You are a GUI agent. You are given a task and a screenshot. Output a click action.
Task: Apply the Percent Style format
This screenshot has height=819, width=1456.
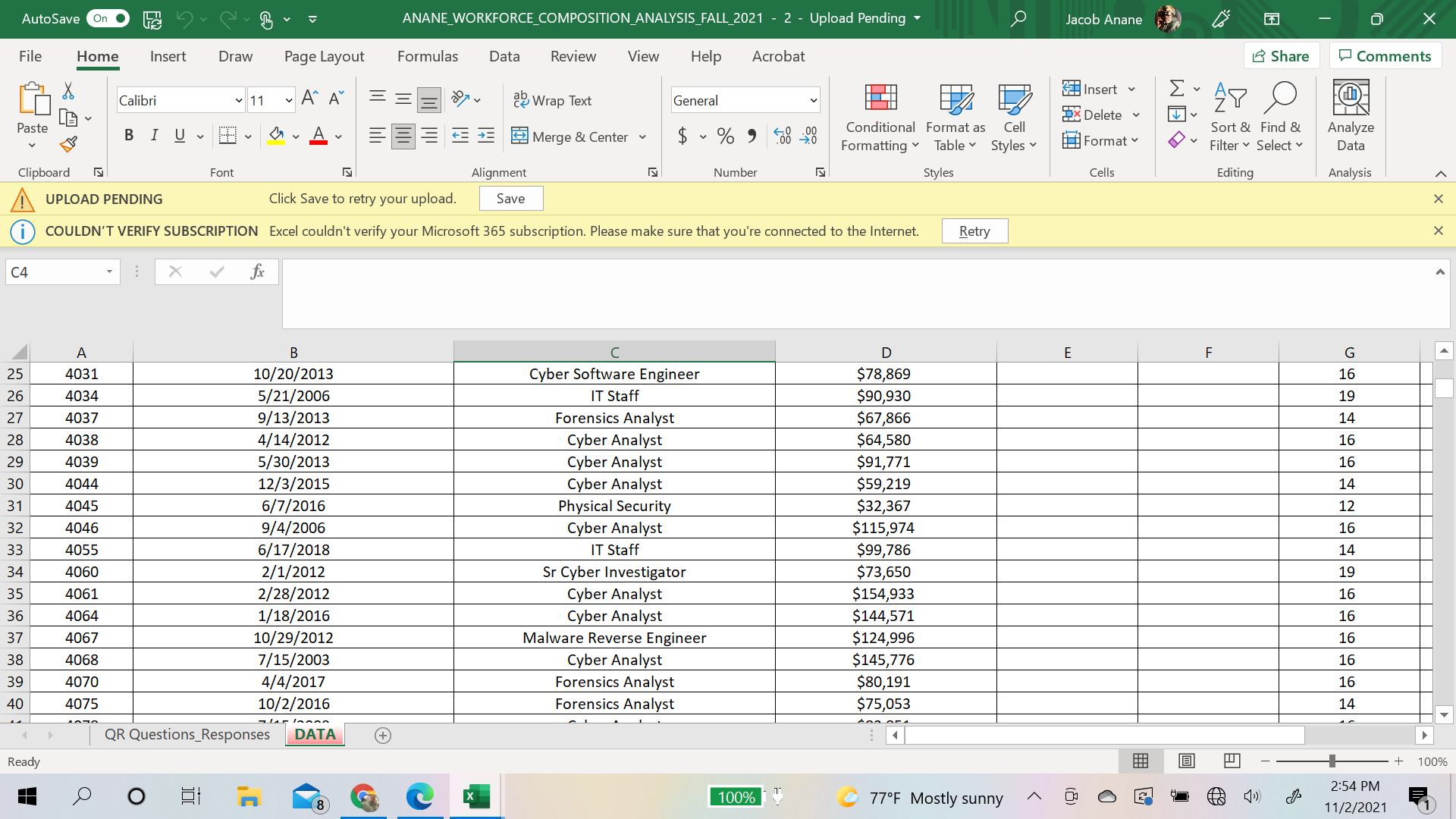pyautogui.click(x=725, y=136)
